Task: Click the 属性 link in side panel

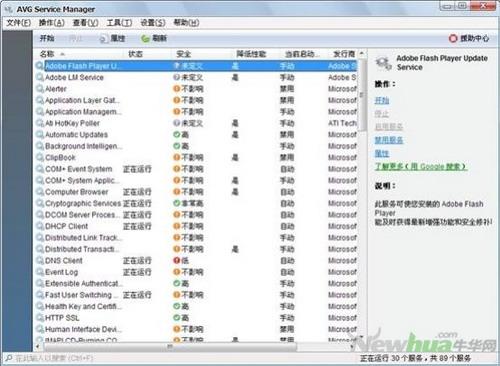Action: coord(382,153)
